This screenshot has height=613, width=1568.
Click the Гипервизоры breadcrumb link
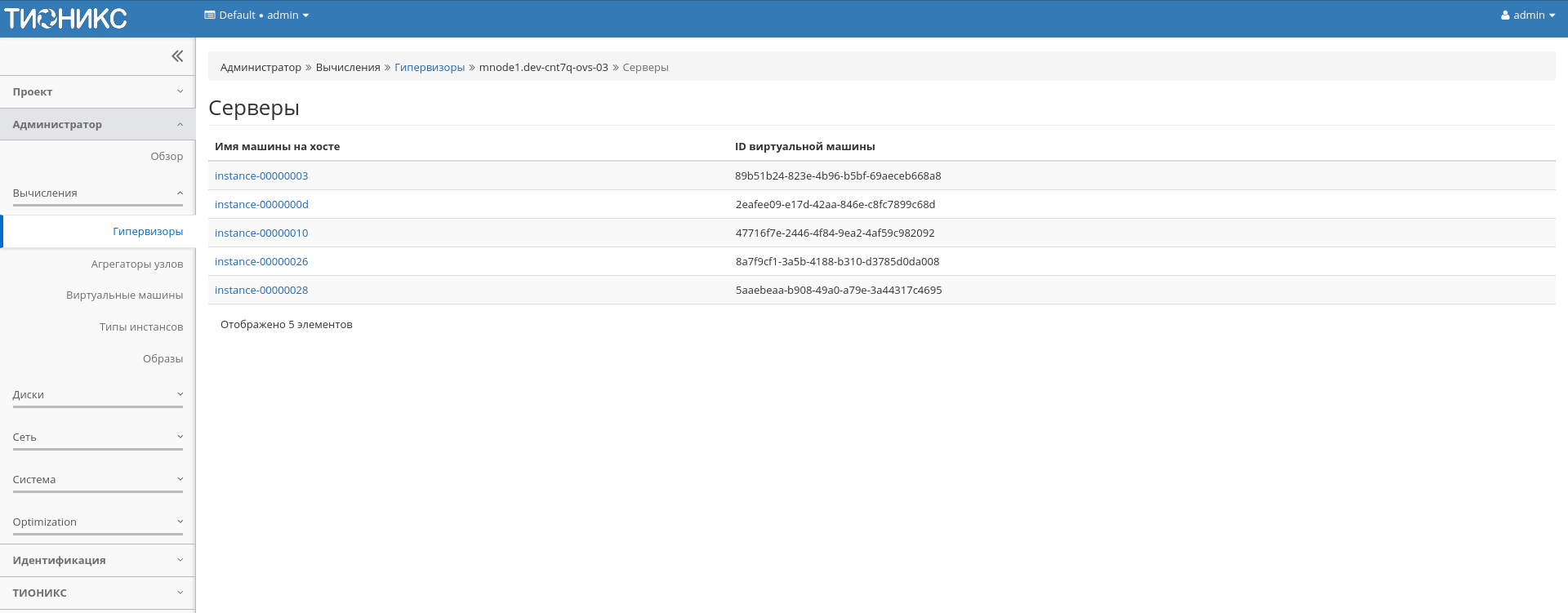[430, 68]
